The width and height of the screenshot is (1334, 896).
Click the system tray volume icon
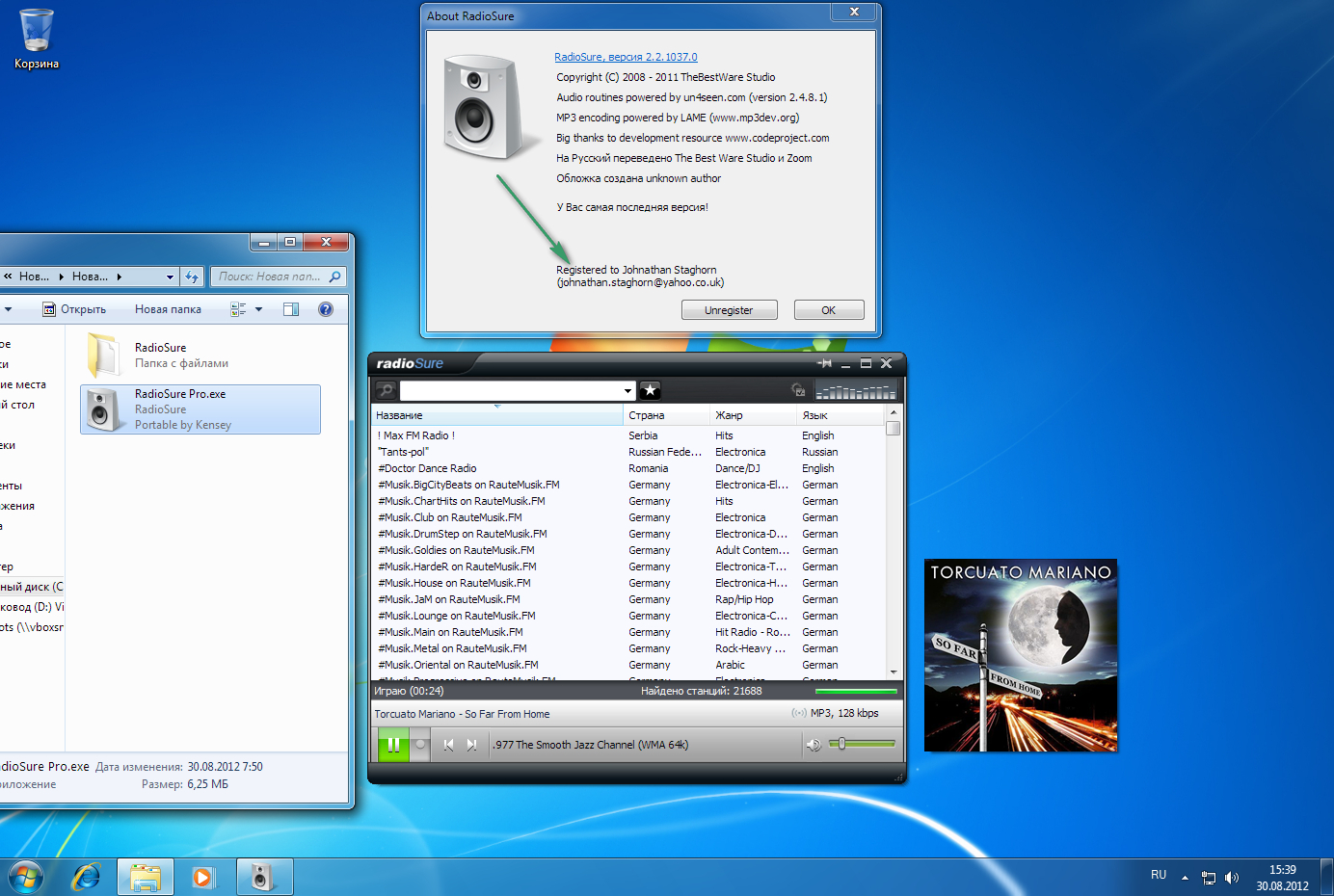(x=1231, y=878)
